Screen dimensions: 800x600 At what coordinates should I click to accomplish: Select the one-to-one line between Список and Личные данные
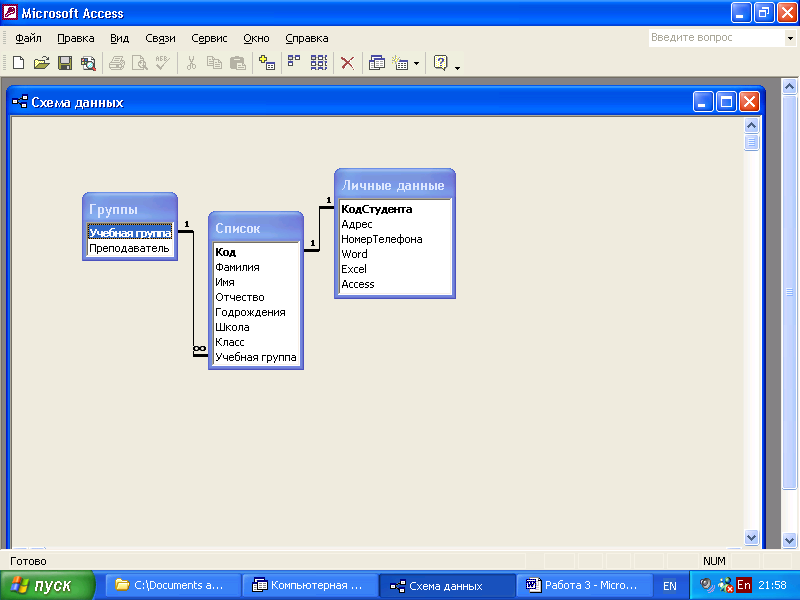coord(319,230)
